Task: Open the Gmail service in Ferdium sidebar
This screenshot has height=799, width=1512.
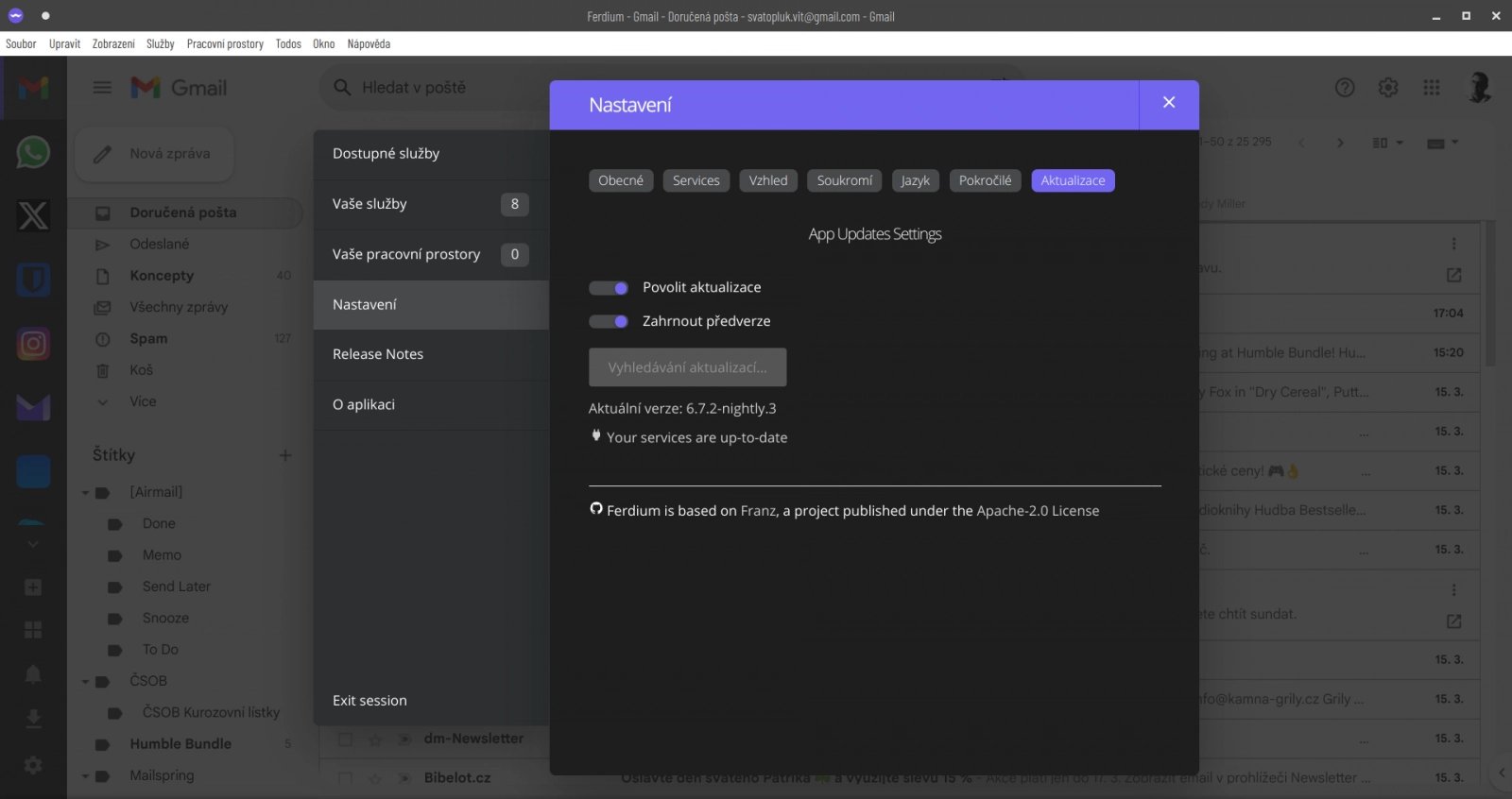Action: (33, 88)
